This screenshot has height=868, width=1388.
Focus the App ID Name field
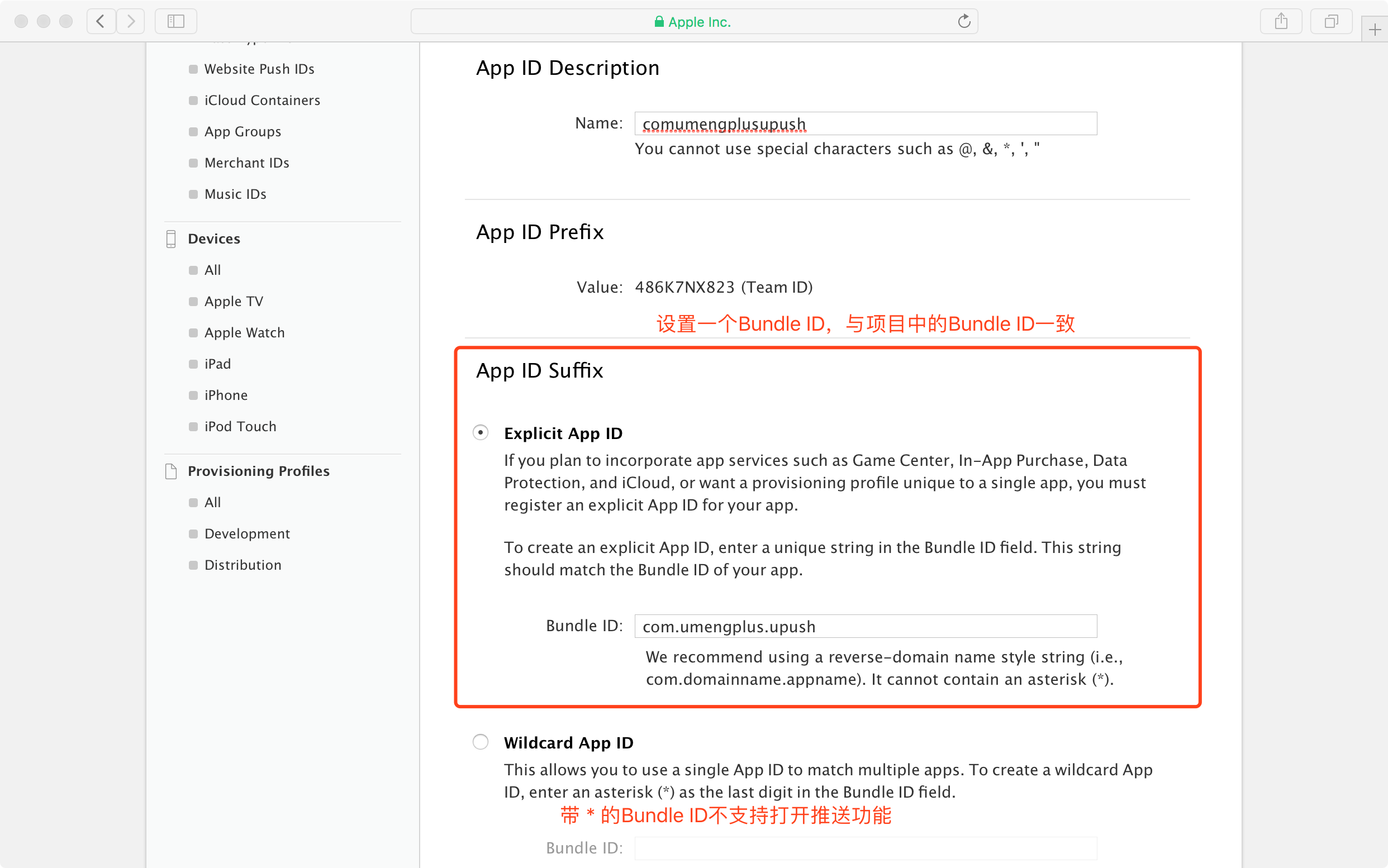(866, 123)
